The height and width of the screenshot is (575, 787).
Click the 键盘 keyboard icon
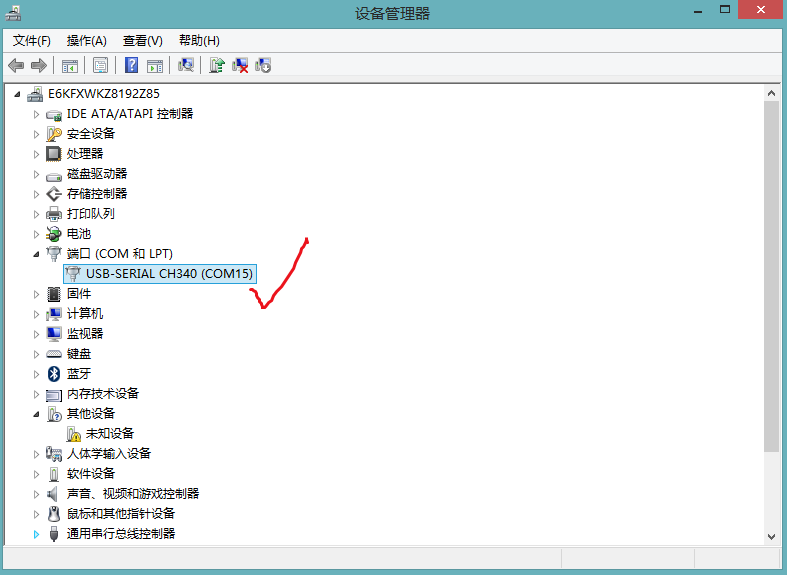tap(54, 354)
